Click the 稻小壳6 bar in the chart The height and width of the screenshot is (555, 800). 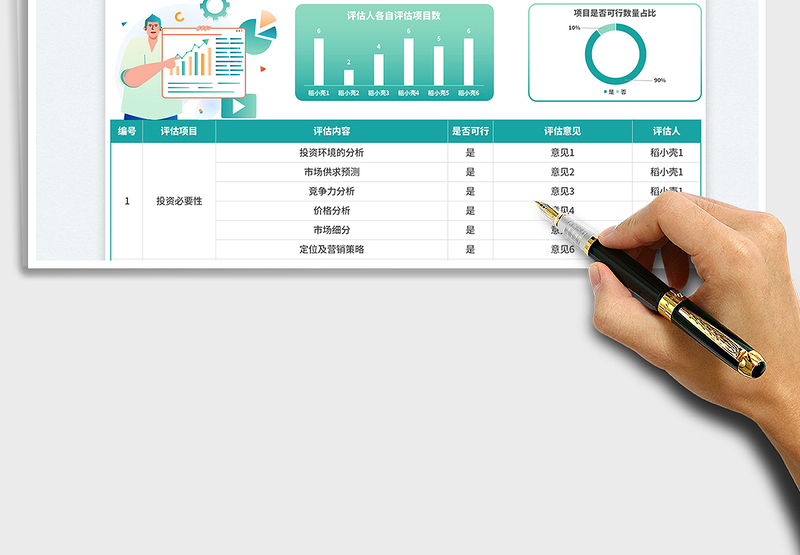click(469, 62)
